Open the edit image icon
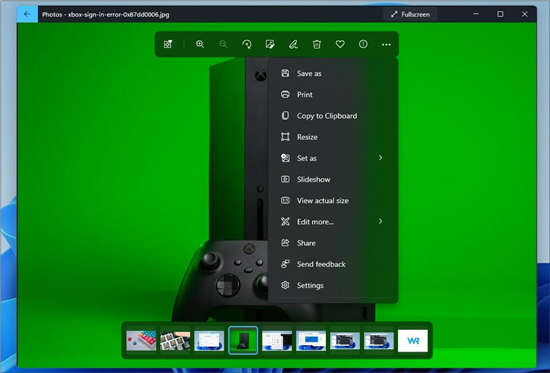The width and height of the screenshot is (550, 373). click(x=270, y=44)
